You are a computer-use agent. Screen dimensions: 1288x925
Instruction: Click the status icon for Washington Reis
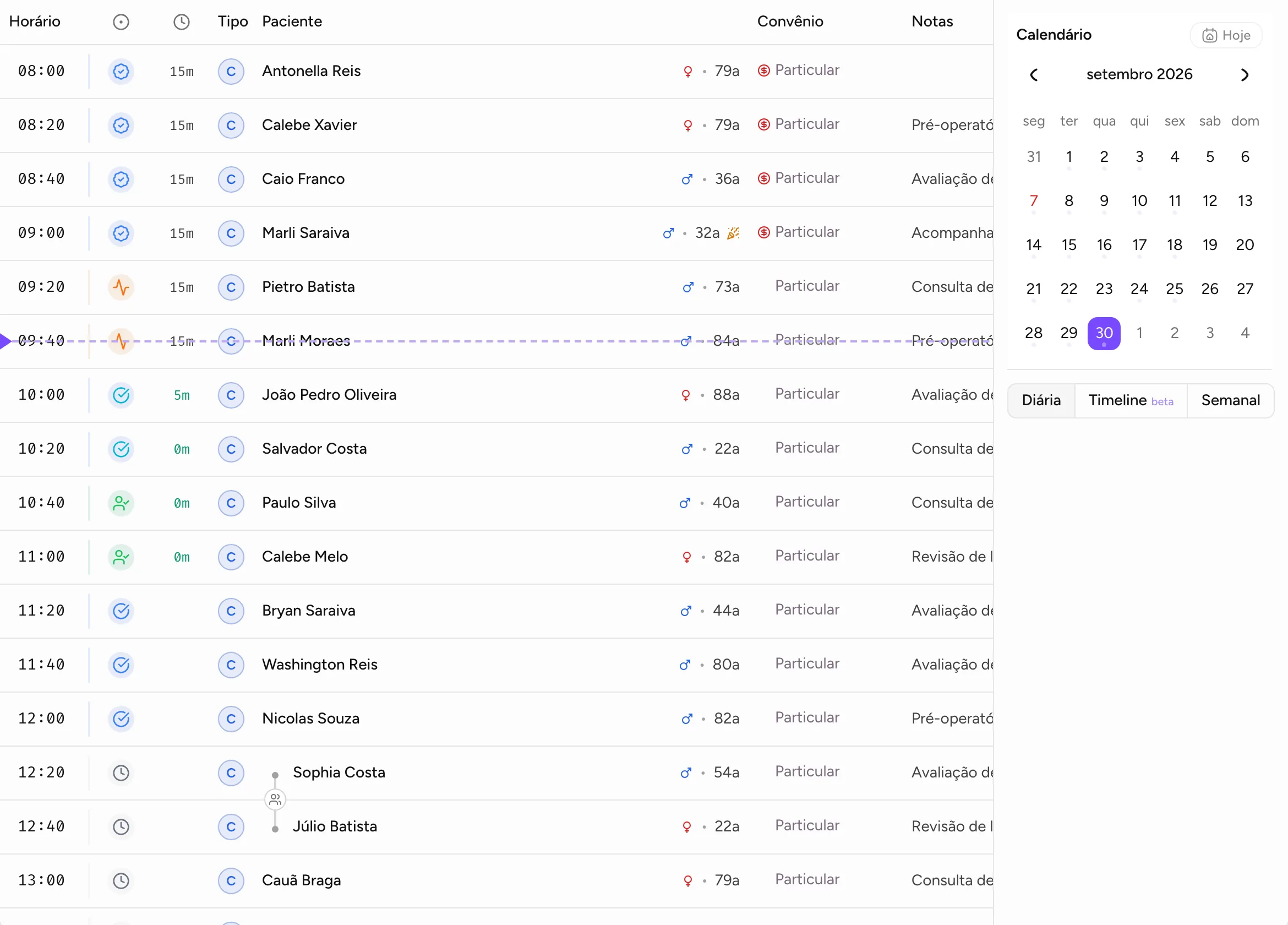121,665
